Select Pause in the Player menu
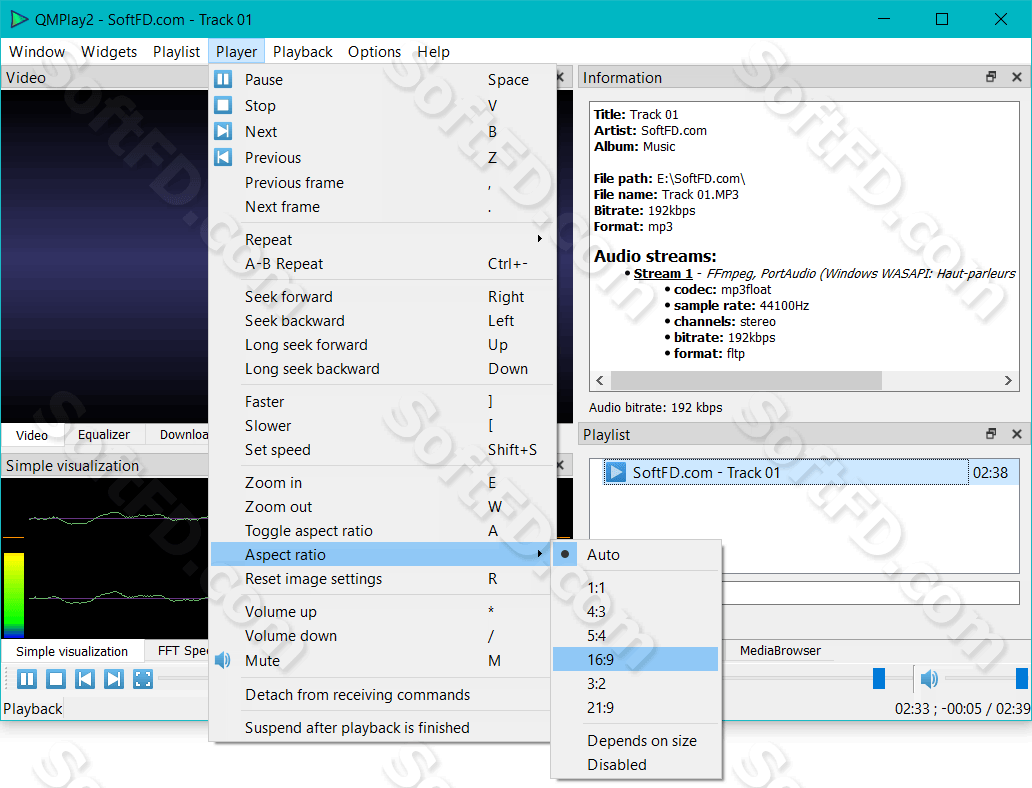The image size is (1032, 788). point(383,80)
